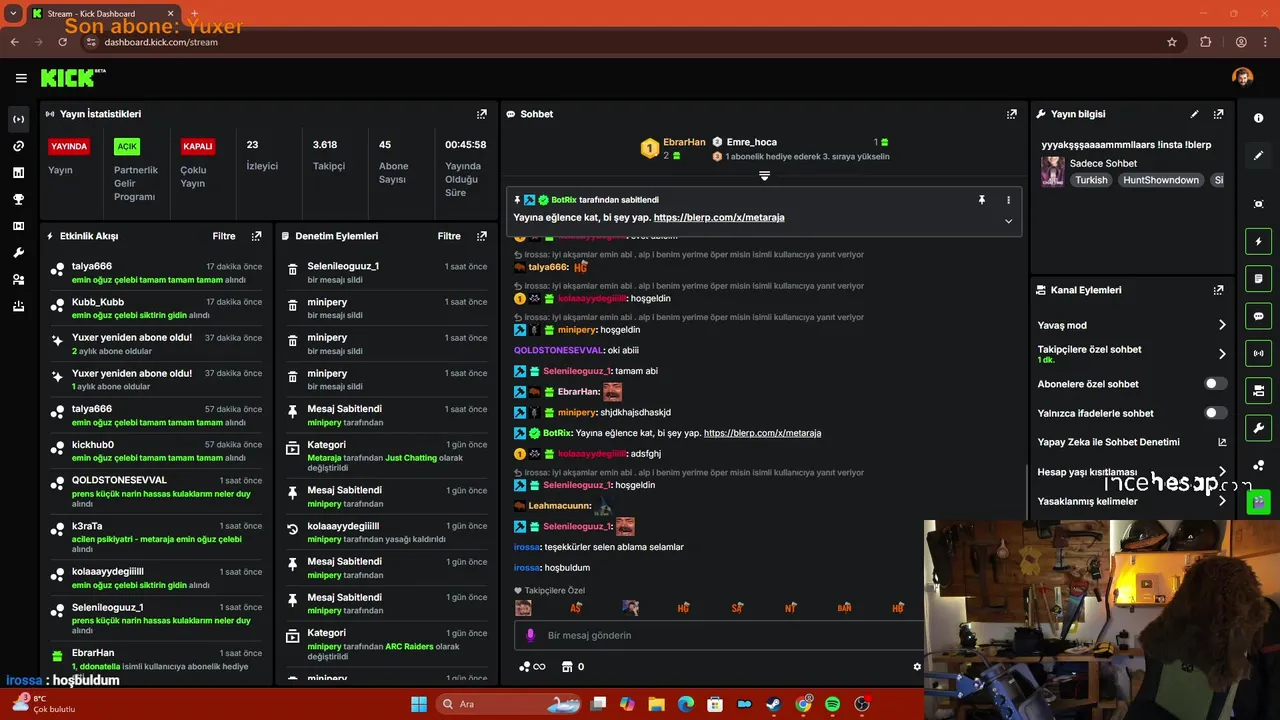Toggle the broadcast stats widget in right rail
The width and height of the screenshot is (1280, 720).
pos(1259,353)
